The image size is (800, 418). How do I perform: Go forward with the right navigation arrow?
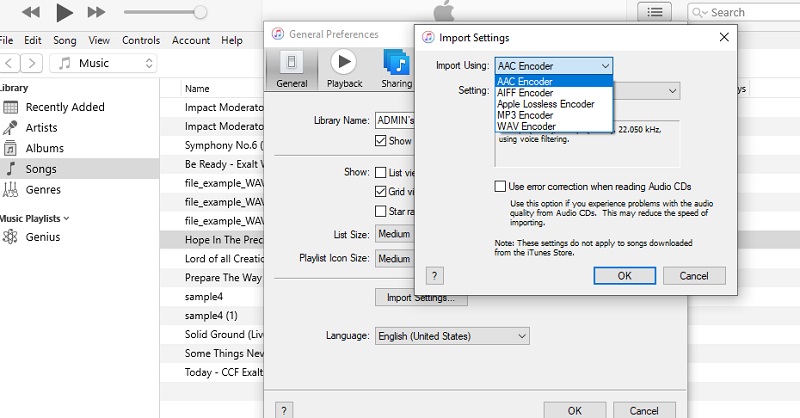32,63
